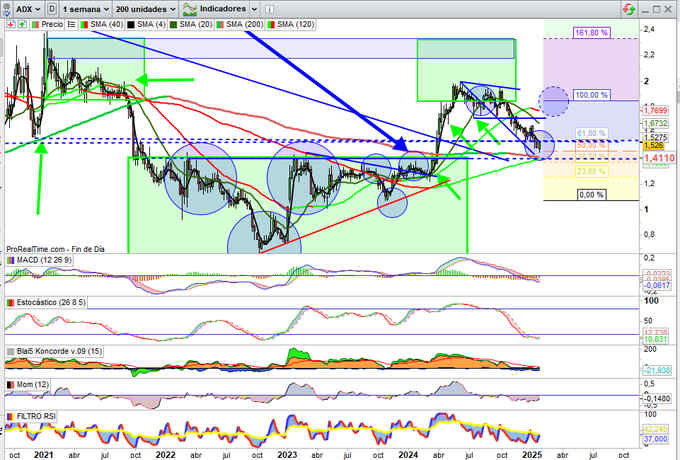This screenshot has width=680, height=460.
Task: Click the Estocástico indicator icon
Action: [11, 303]
